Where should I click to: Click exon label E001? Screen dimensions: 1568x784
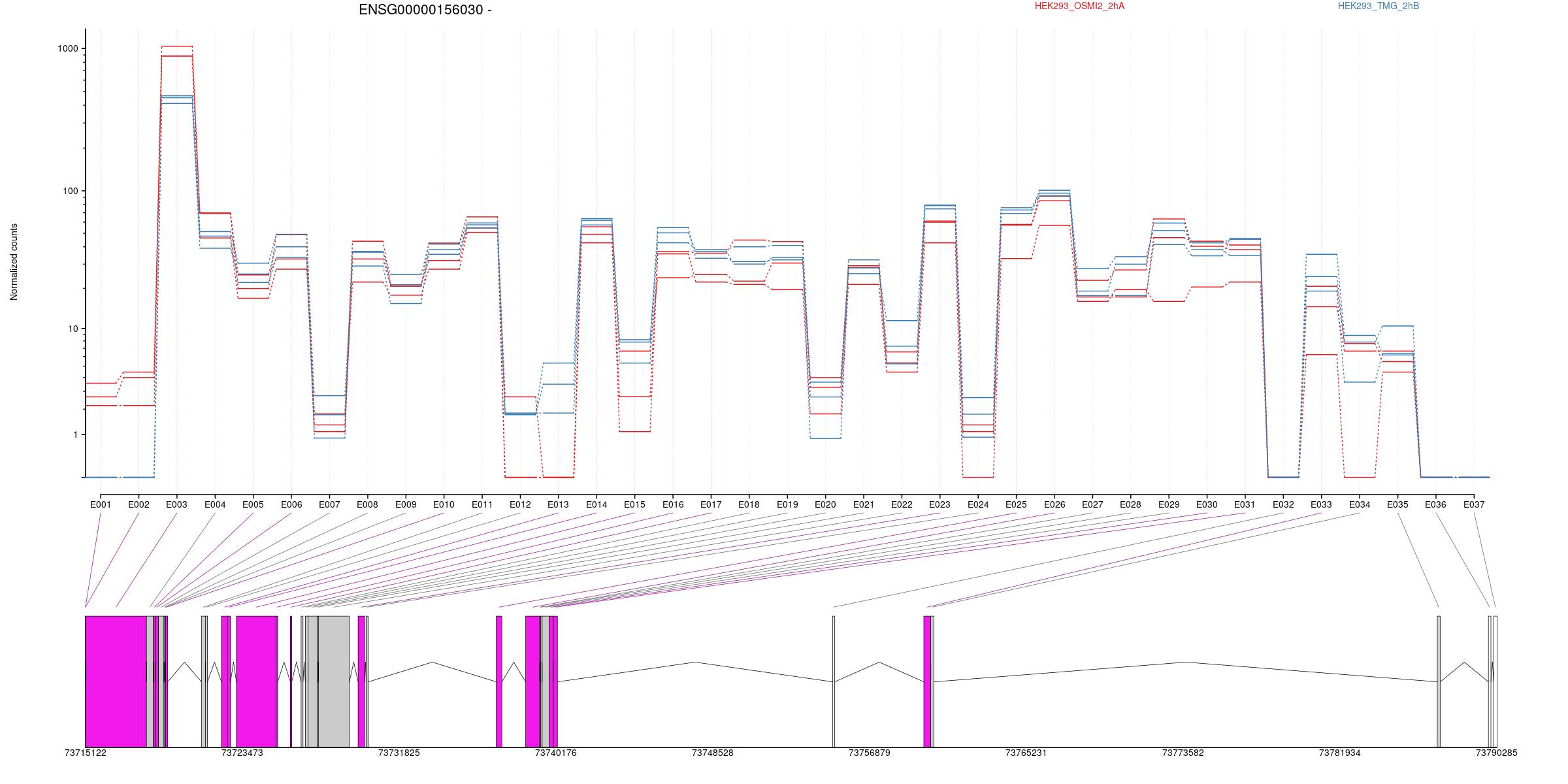[101, 504]
